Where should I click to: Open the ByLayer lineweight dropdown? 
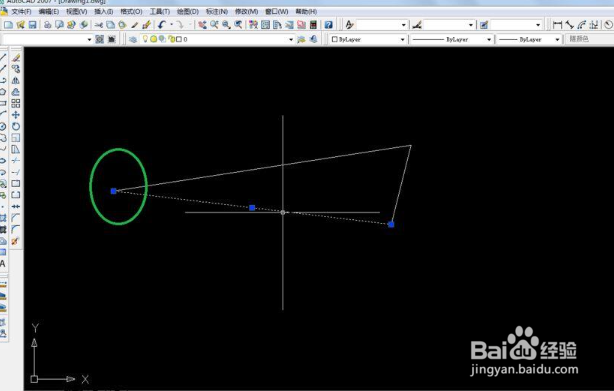click(x=557, y=40)
